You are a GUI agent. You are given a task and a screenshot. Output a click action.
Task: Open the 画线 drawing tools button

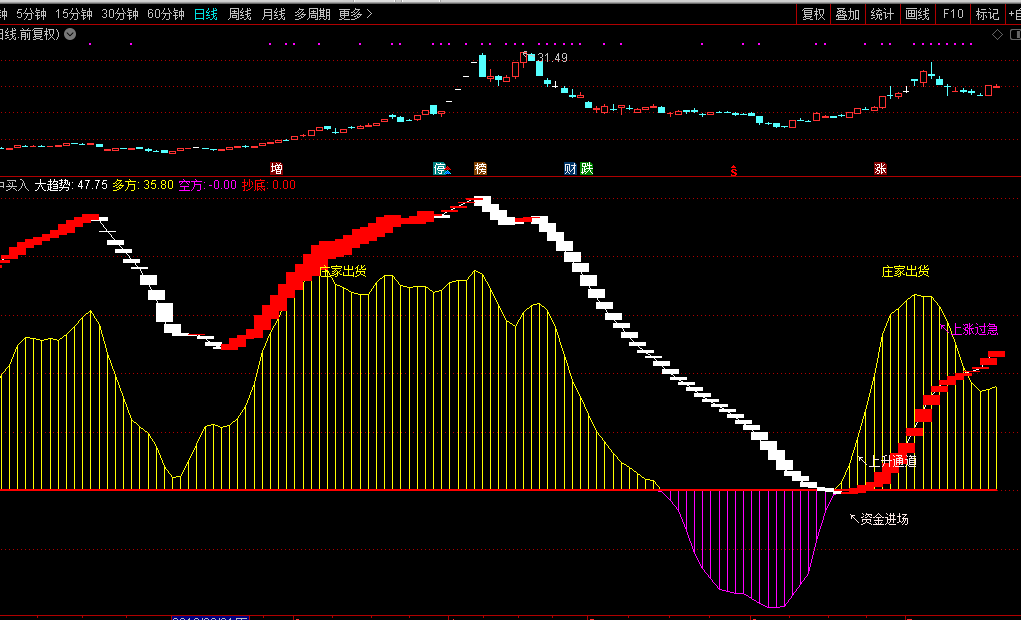click(x=918, y=14)
